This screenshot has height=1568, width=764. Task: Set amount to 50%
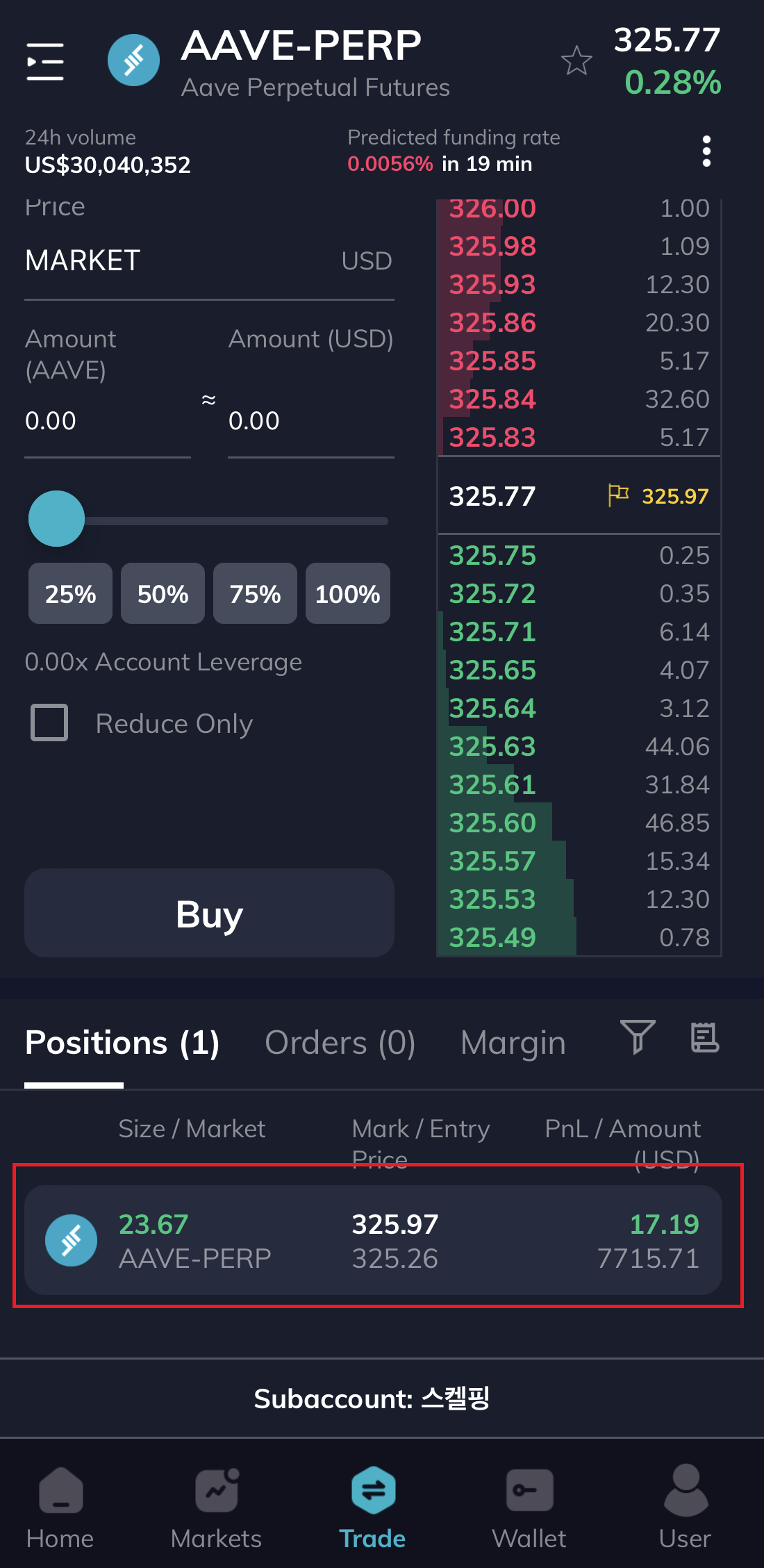point(163,593)
